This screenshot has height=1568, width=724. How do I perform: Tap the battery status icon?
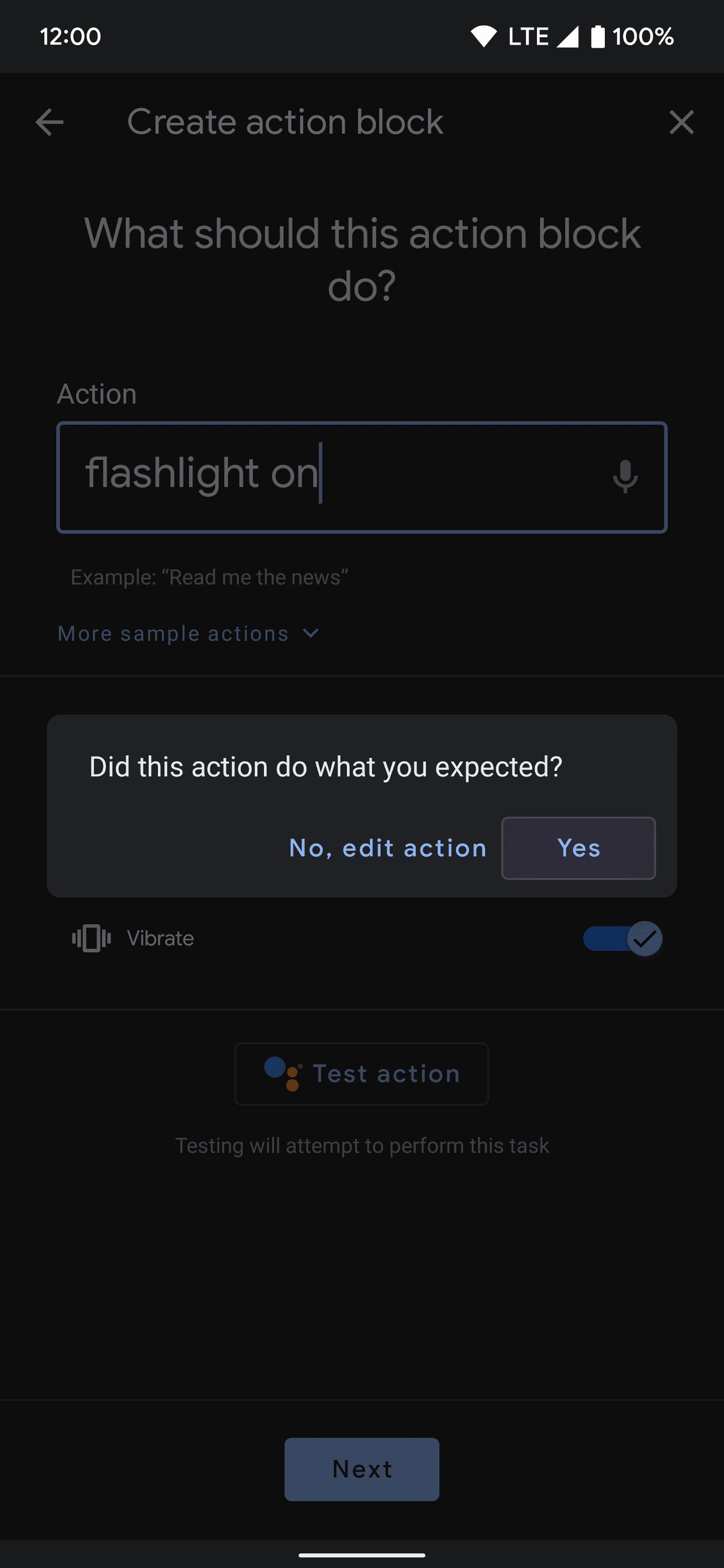(598, 37)
